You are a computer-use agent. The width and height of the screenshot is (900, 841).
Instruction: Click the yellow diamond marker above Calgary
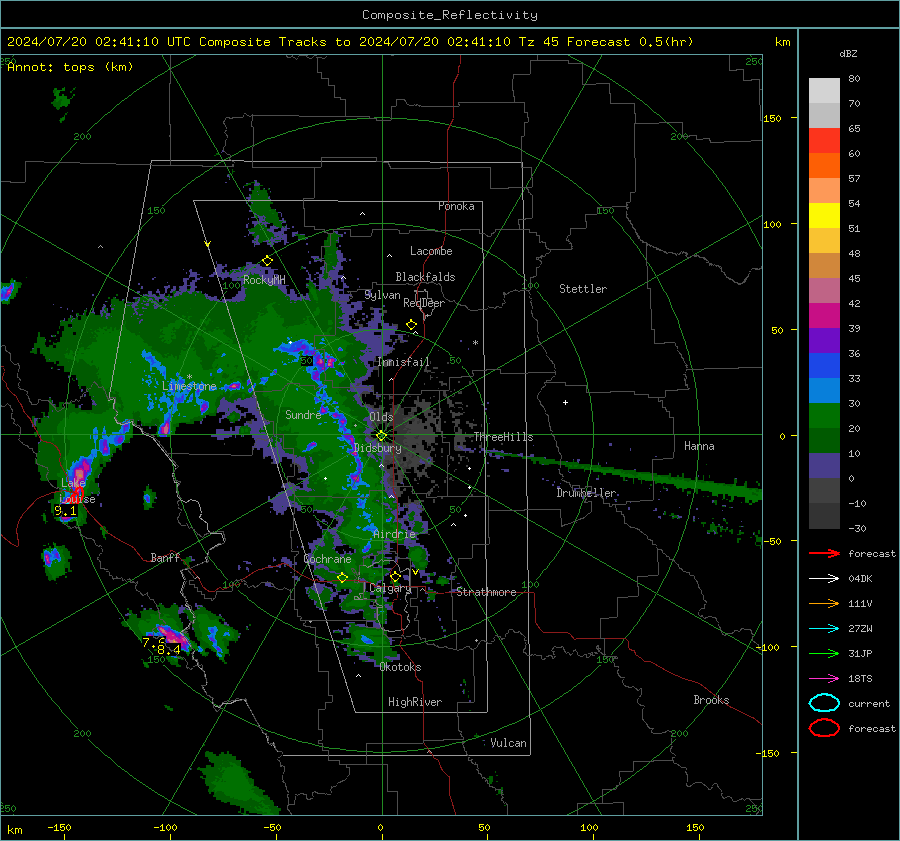click(x=395, y=576)
